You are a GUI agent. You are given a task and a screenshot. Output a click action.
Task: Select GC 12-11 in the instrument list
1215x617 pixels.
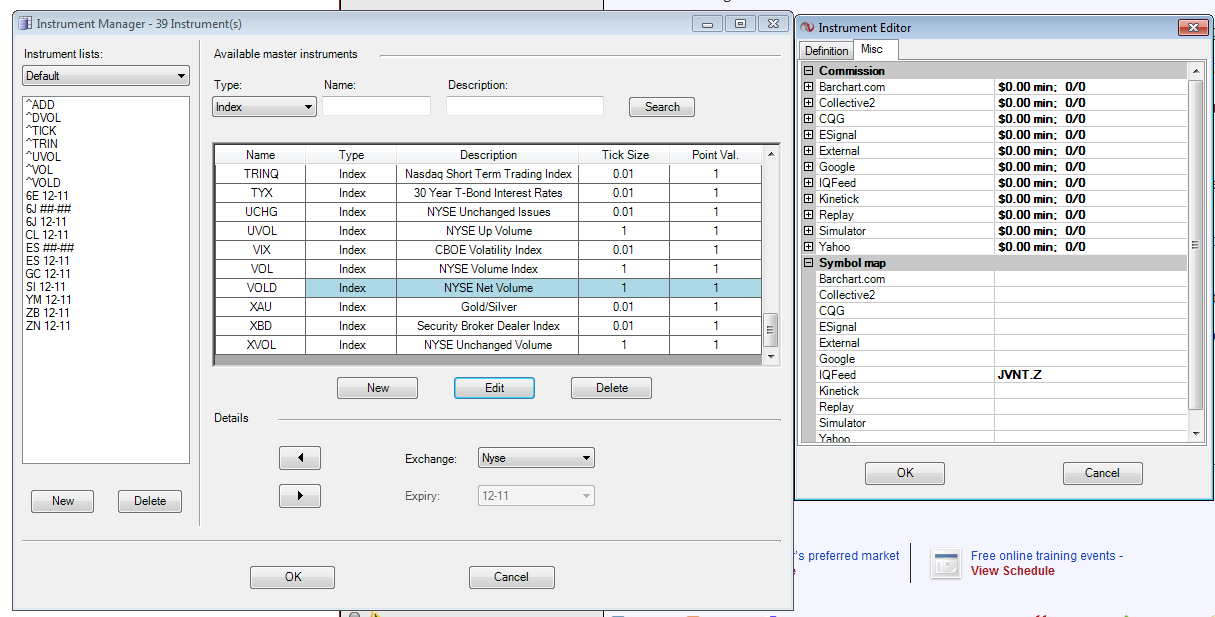pyautogui.click(x=48, y=274)
